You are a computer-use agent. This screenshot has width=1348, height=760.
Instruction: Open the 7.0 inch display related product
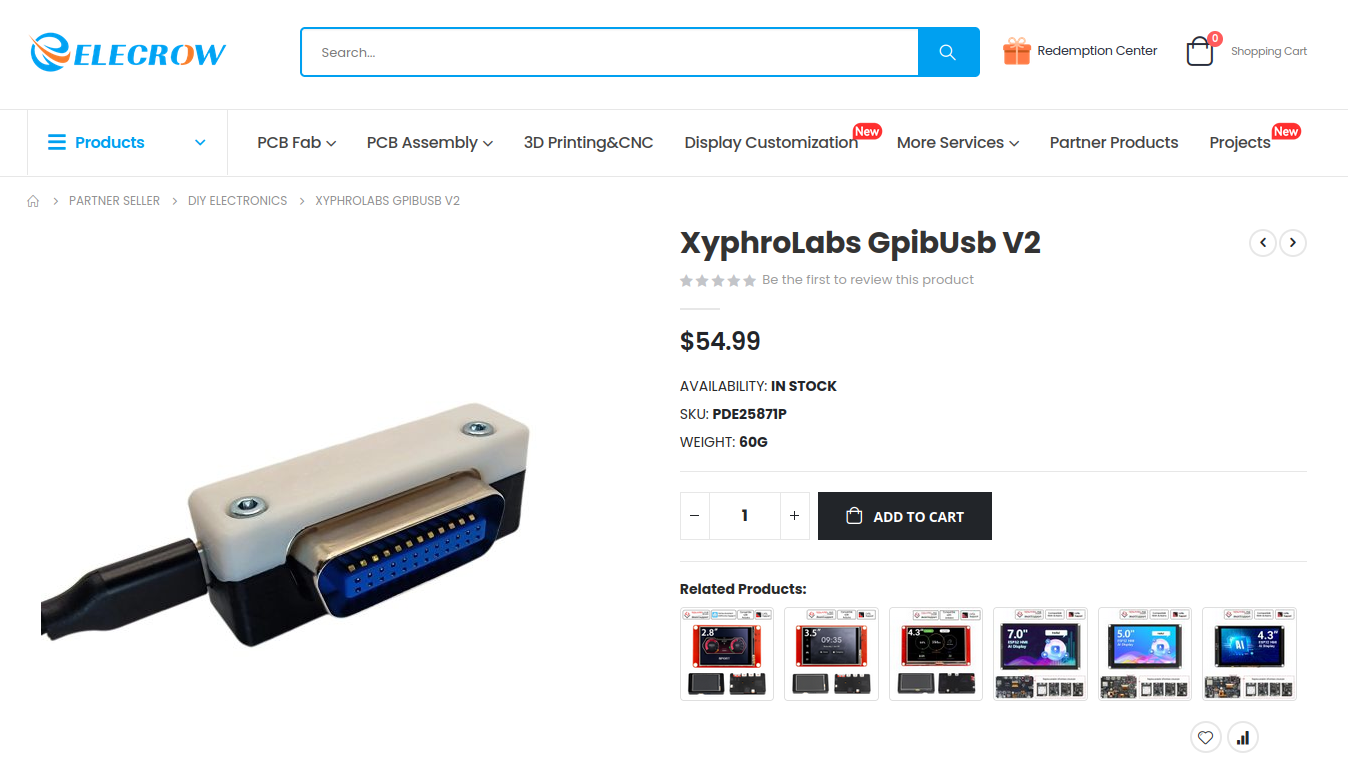(1040, 654)
